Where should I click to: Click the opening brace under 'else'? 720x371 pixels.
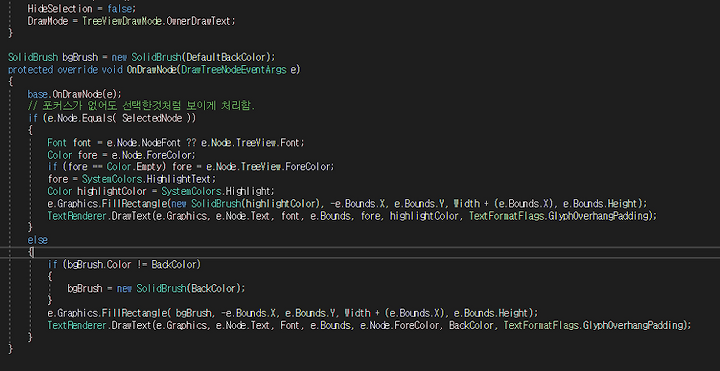[30, 252]
